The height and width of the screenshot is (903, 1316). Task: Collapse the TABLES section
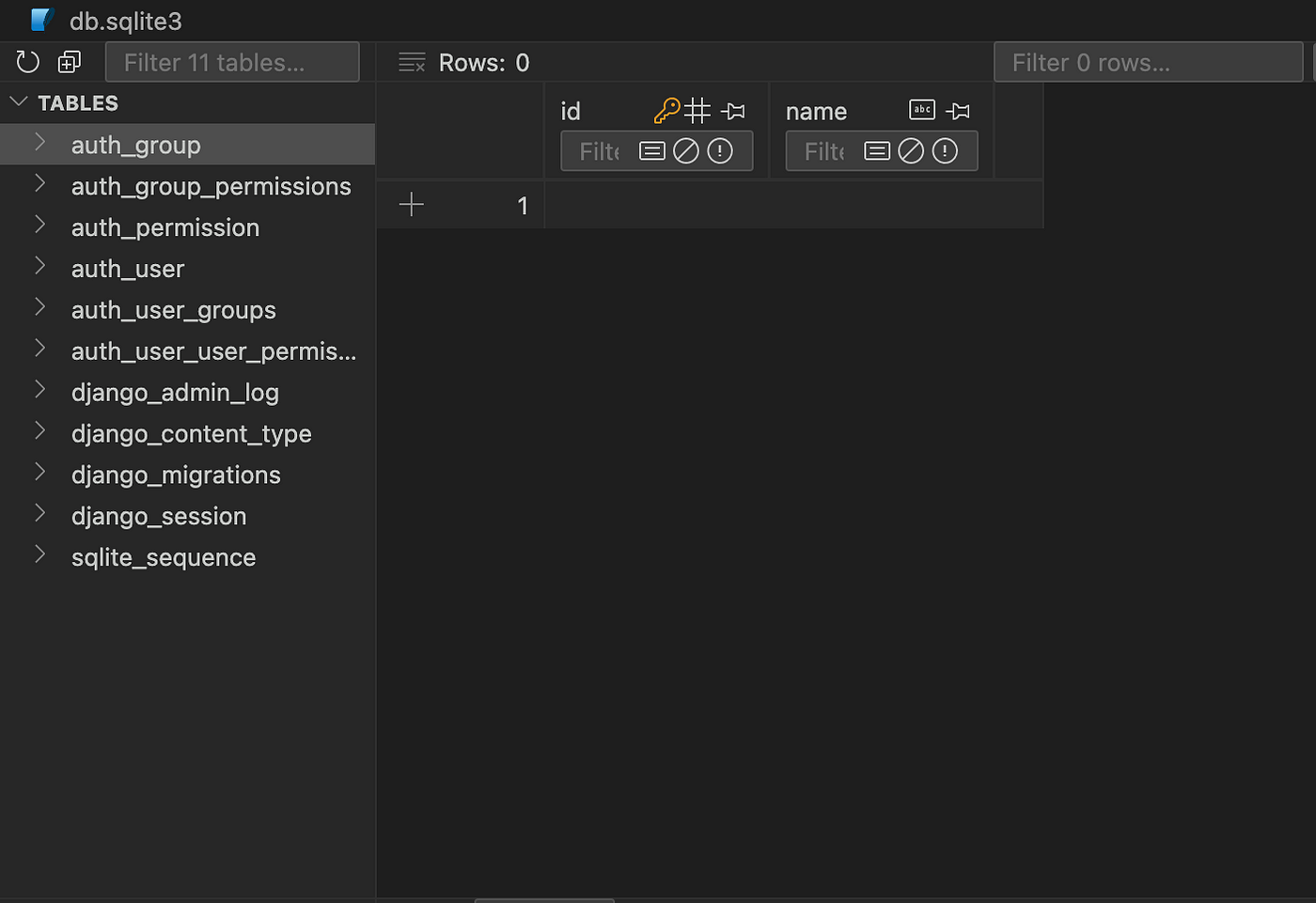point(19,101)
